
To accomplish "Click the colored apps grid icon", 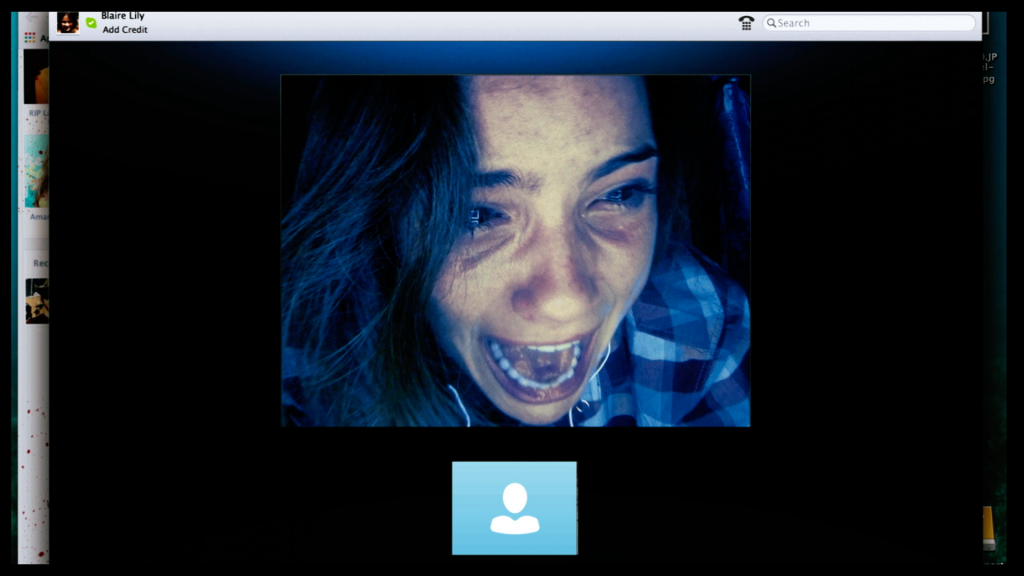I will click(30, 37).
